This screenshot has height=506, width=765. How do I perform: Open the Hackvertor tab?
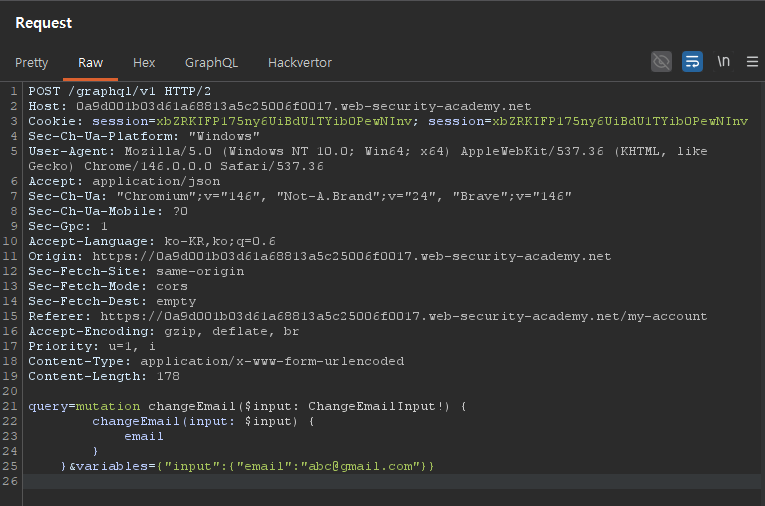(x=299, y=62)
